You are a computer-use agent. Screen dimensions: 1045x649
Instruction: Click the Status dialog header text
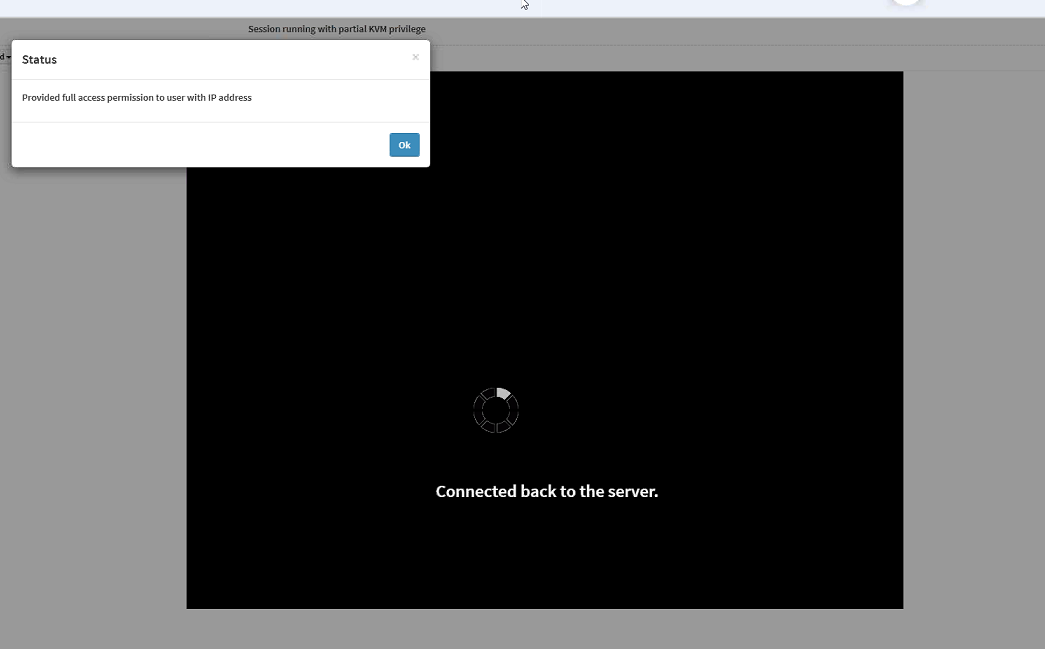pyautogui.click(x=39, y=59)
